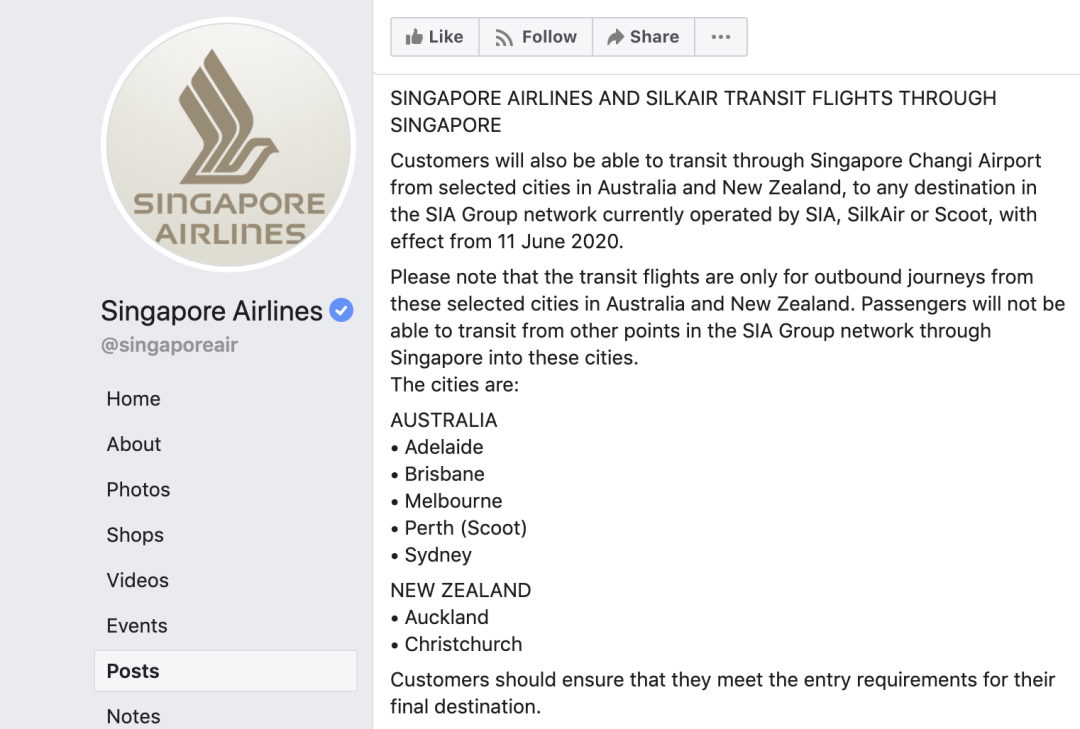1080x729 pixels.
Task: Open the Events section
Action: (137, 626)
